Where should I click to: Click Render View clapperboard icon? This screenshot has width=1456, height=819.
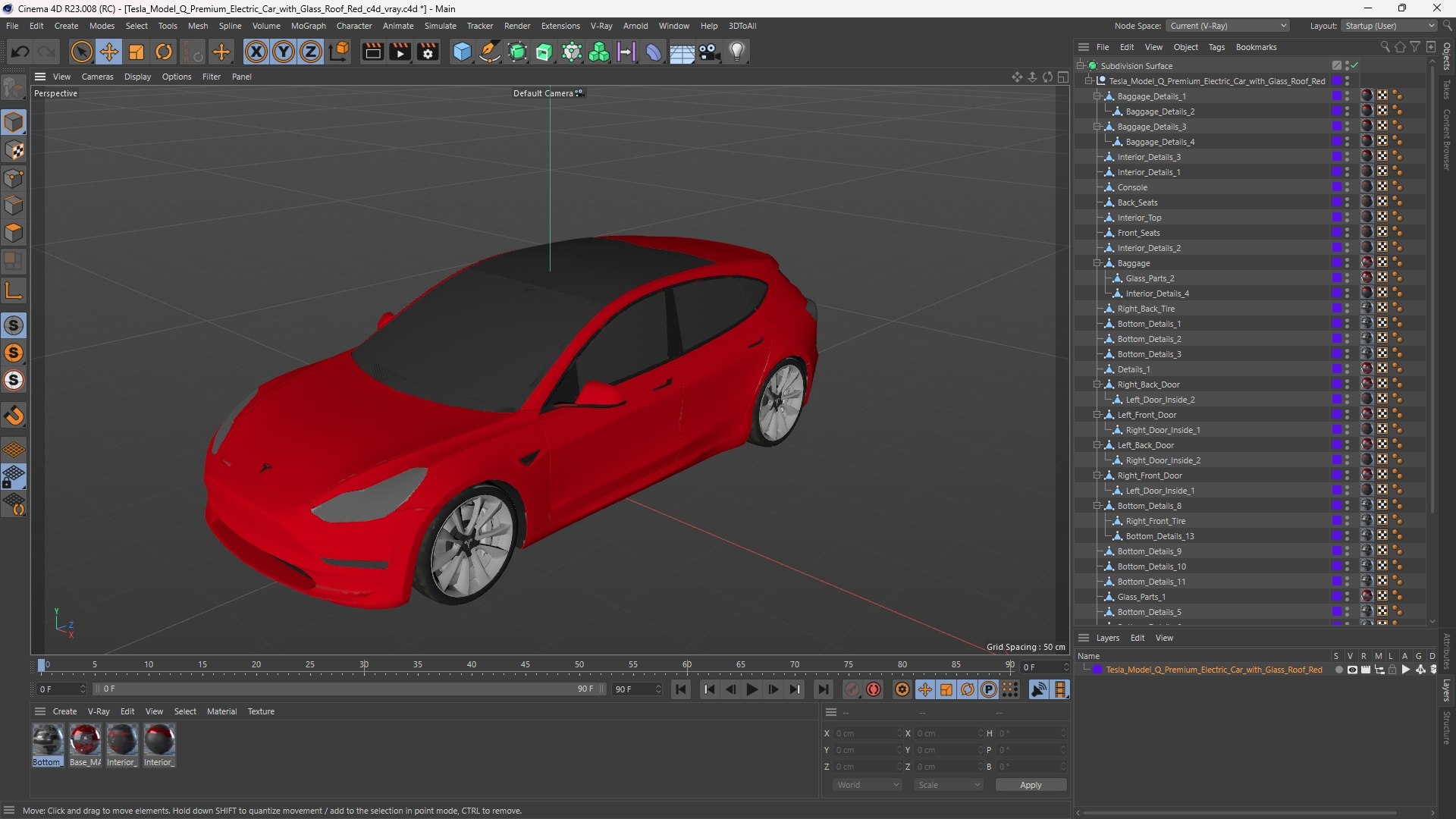click(372, 52)
